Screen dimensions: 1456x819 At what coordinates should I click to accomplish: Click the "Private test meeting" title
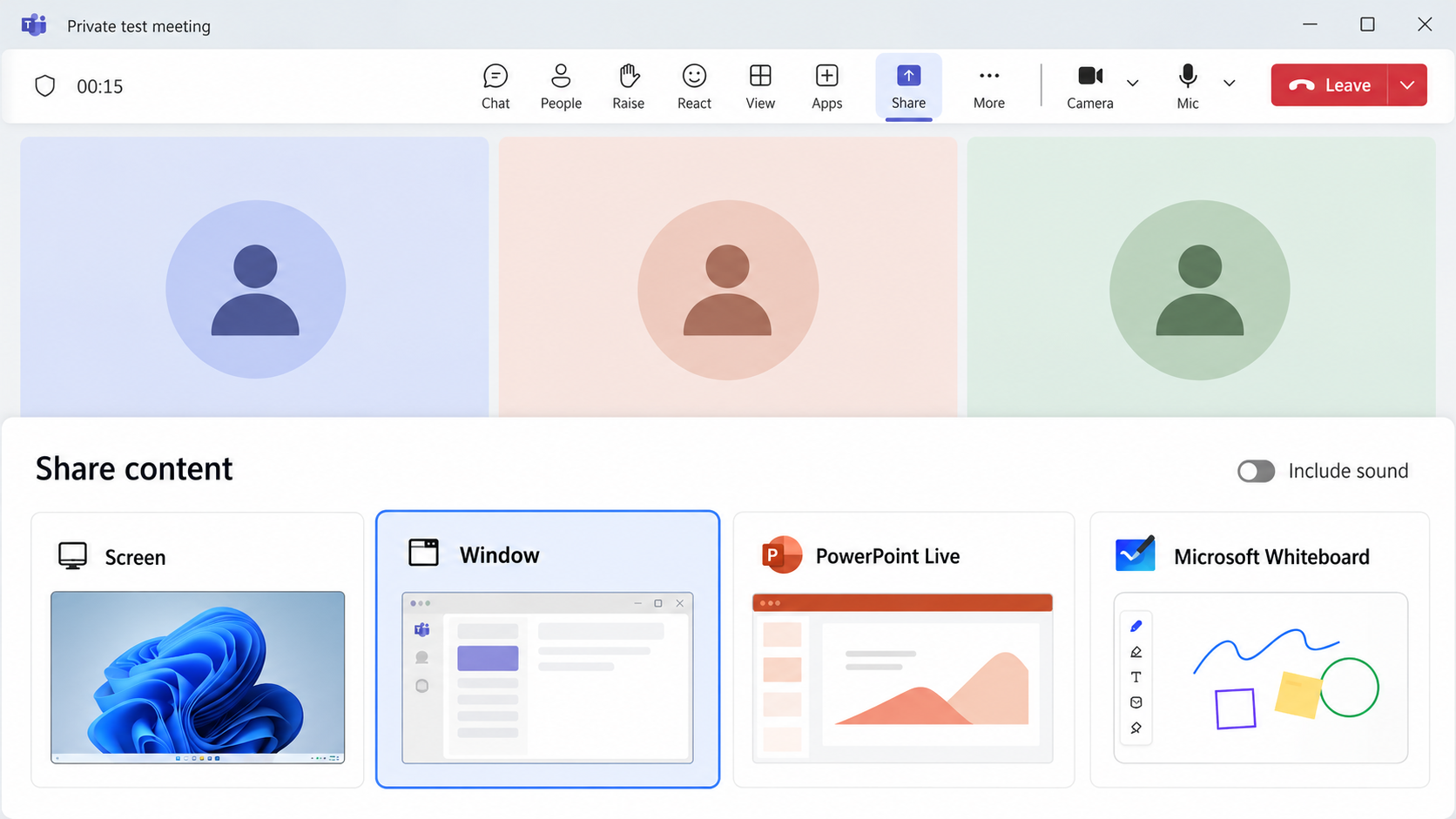(x=139, y=26)
